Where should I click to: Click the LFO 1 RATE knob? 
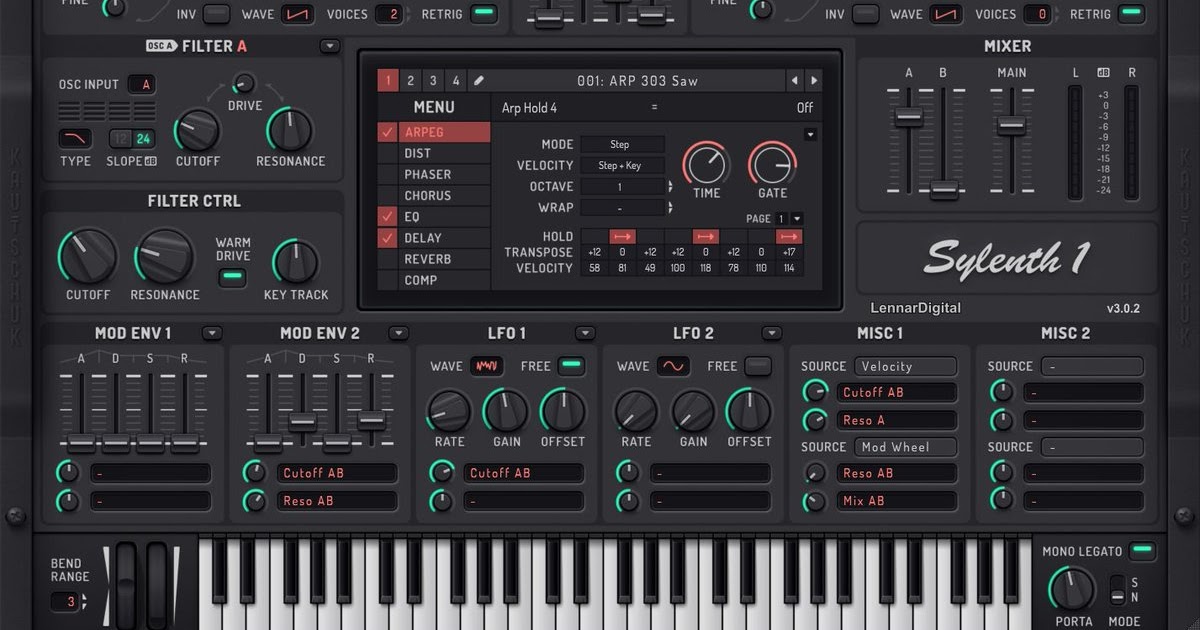[x=449, y=411]
